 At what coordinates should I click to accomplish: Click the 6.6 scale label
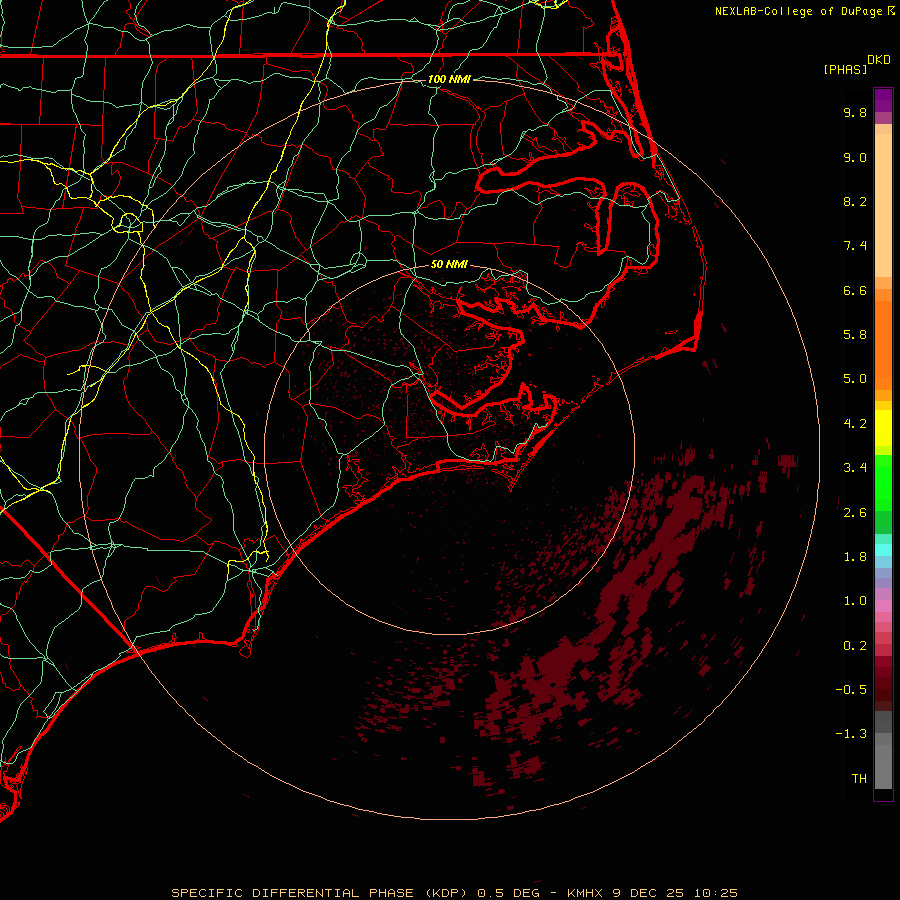(x=855, y=290)
